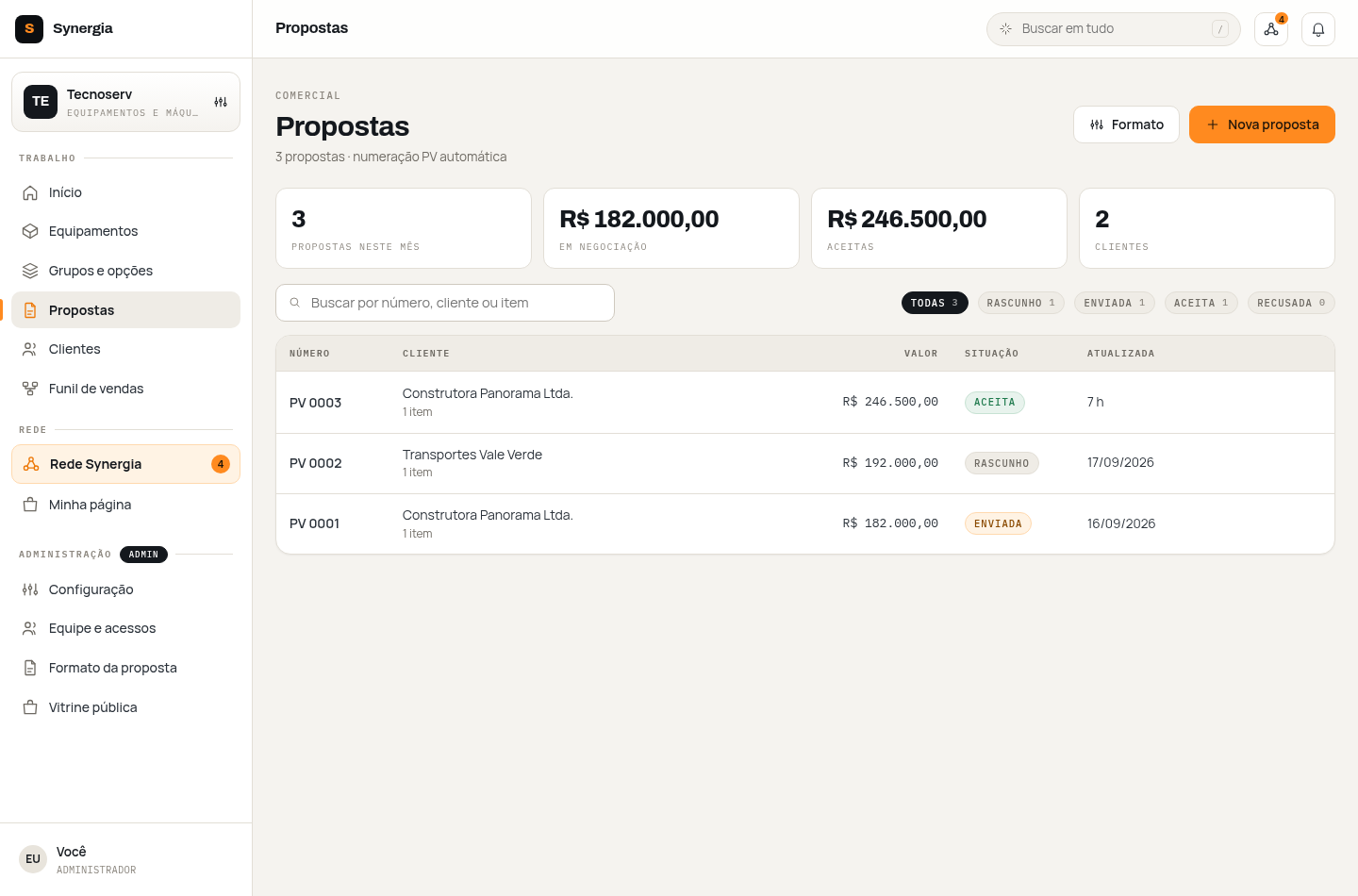Screen dimensions: 1358x896
Task: Click the Buscar em tudo search field
Action: 1114,29
